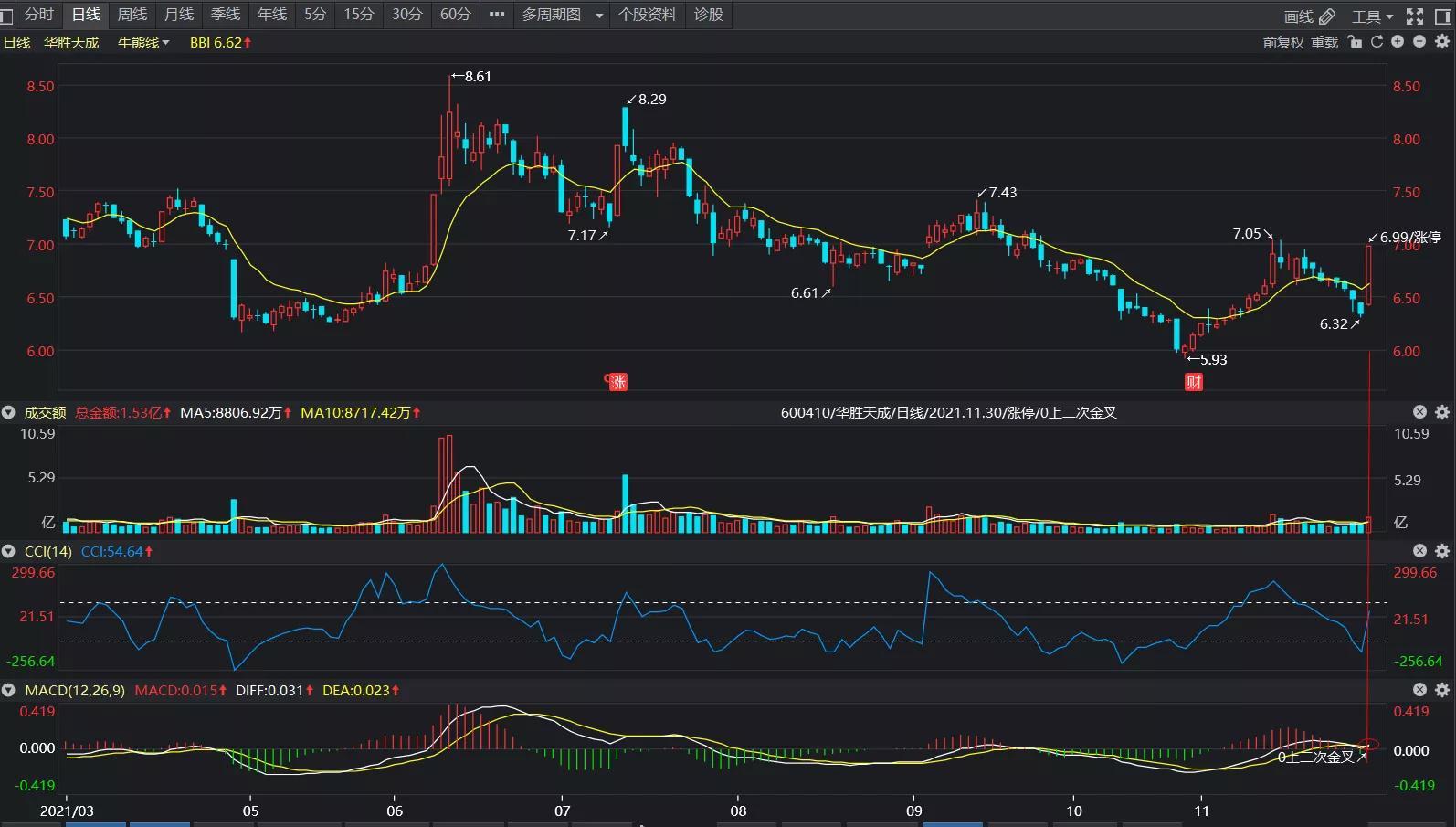Open the 多周期图 multi-period view
1456x827 pixels.
click(x=552, y=15)
